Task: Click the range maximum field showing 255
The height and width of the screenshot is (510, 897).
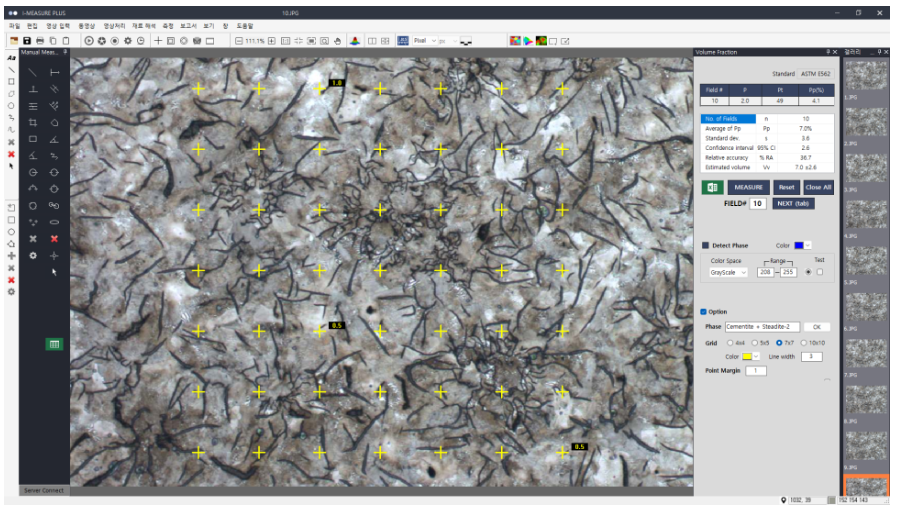Action: (788, 273)
